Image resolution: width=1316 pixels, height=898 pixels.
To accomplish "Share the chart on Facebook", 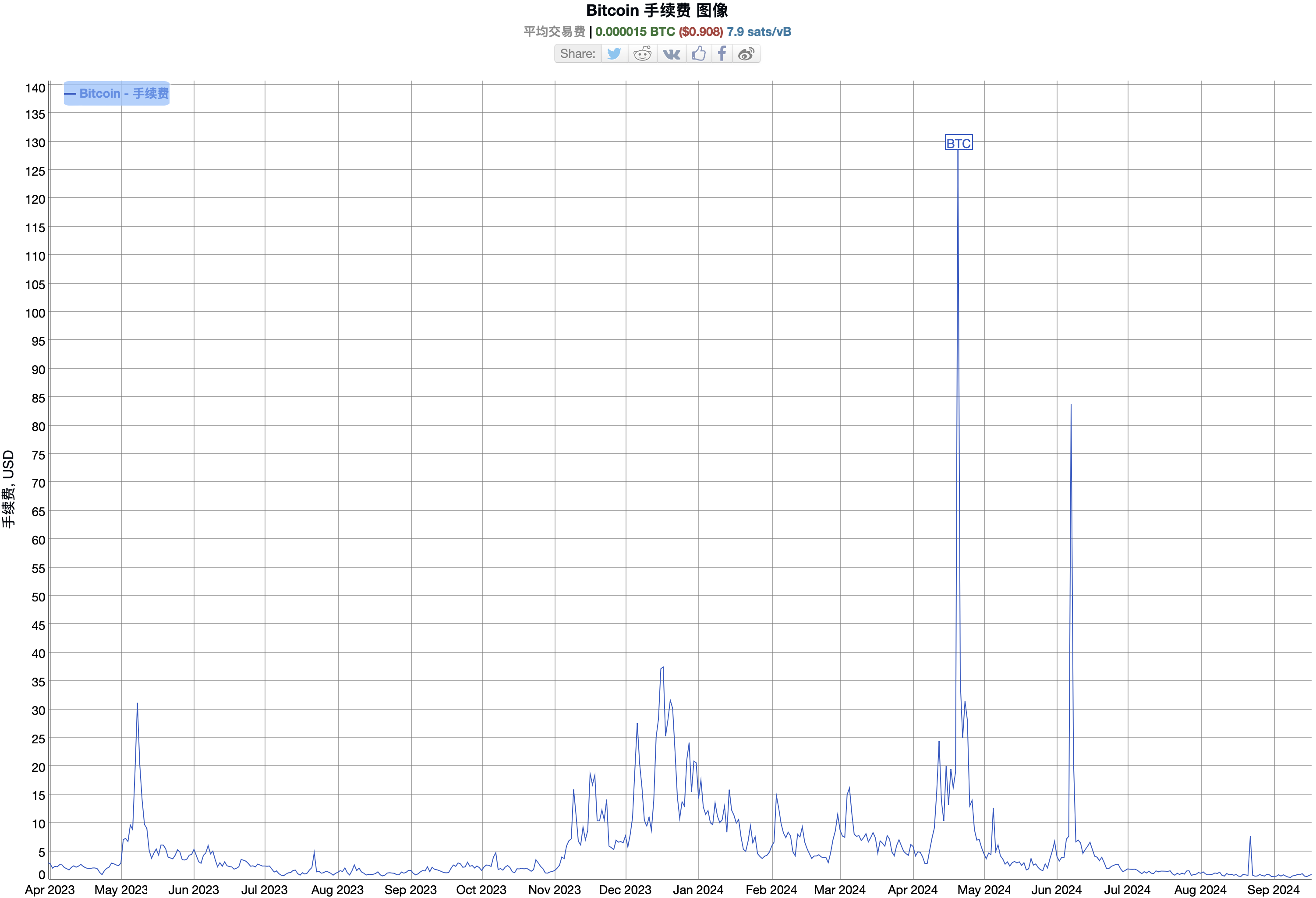I will (722, 54).
